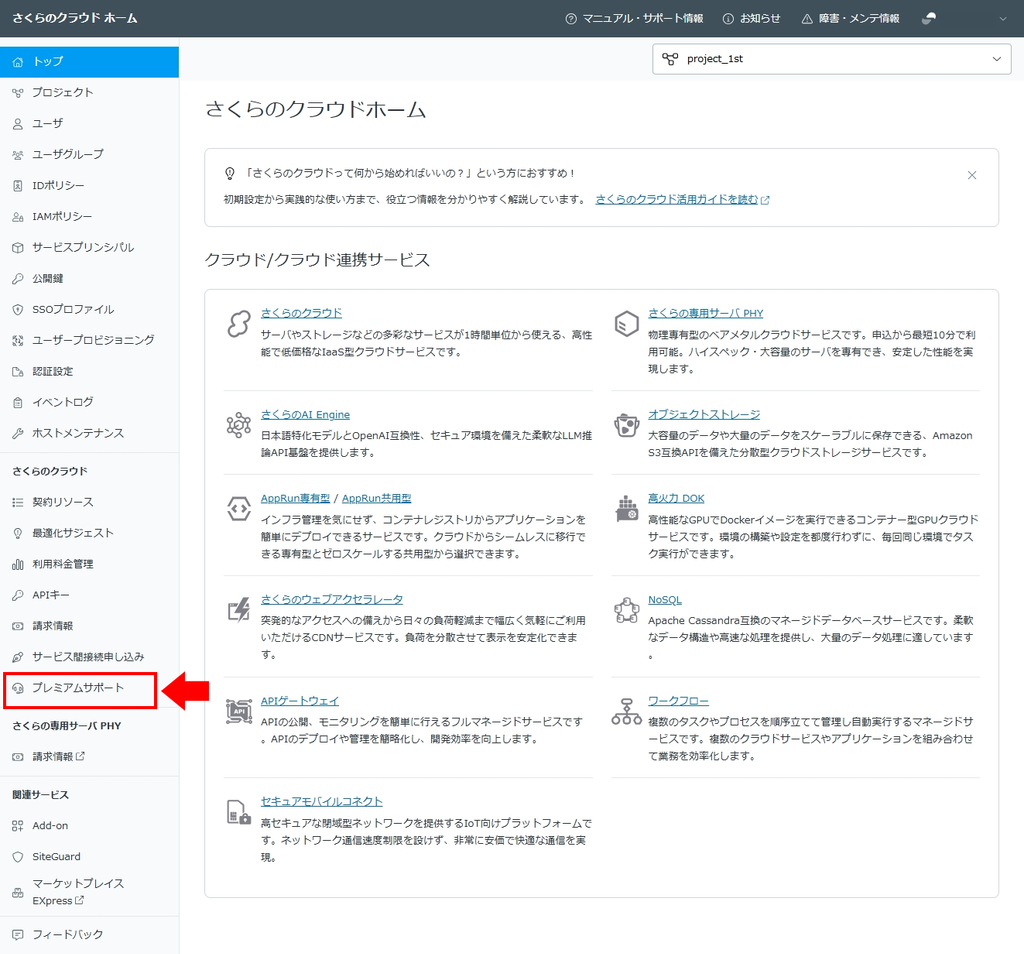The image size is (1024, 954).
Task: Open the project_1st project dropdown
Action: coord(831,59)
